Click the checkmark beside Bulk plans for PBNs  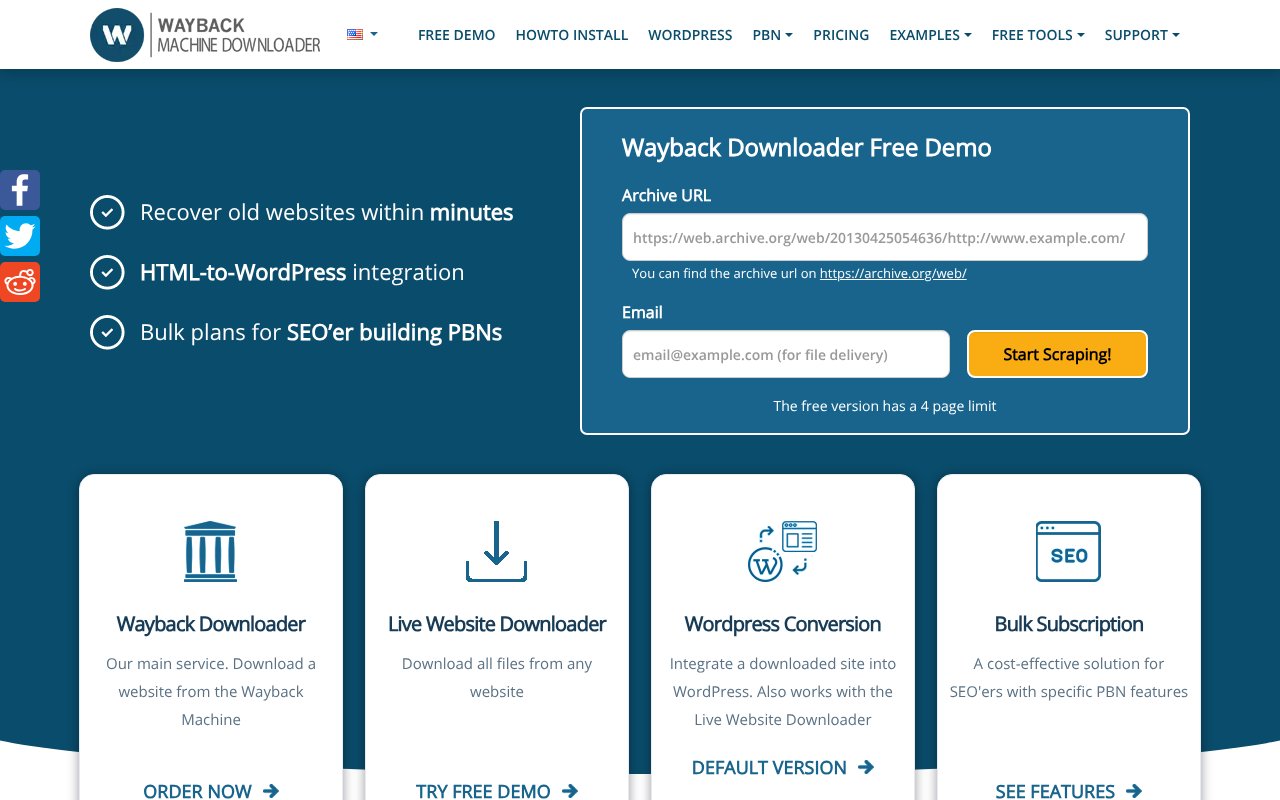point(107,332)
